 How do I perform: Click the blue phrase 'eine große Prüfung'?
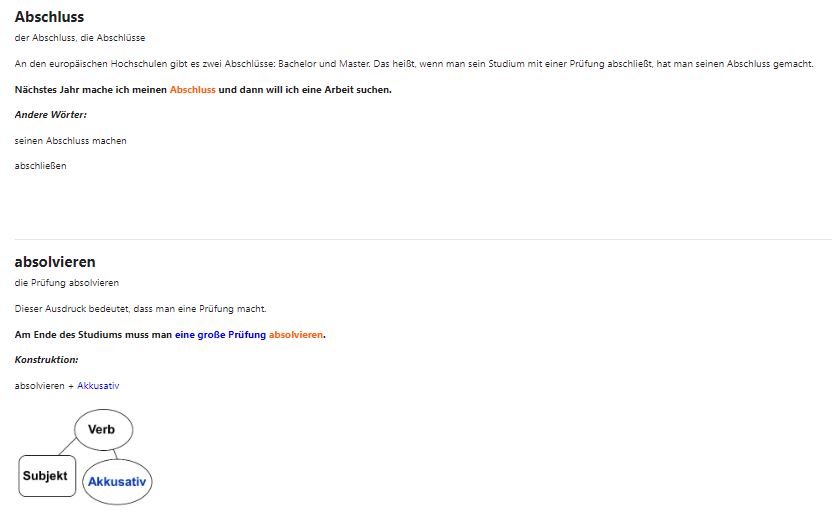[x=220, y=335]
